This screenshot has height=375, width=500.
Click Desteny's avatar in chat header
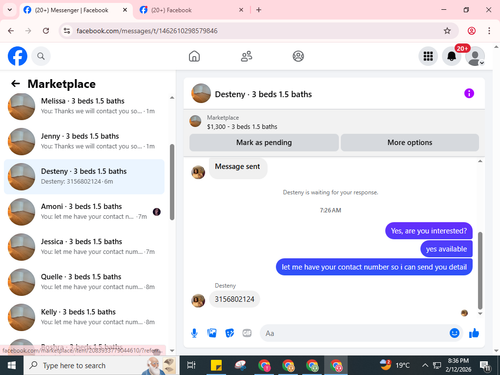201,93
